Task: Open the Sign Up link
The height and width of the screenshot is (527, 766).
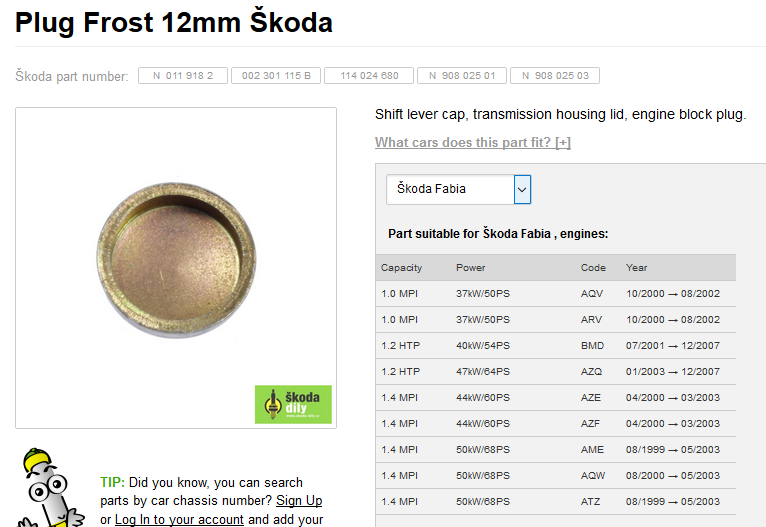Action: 299,501
